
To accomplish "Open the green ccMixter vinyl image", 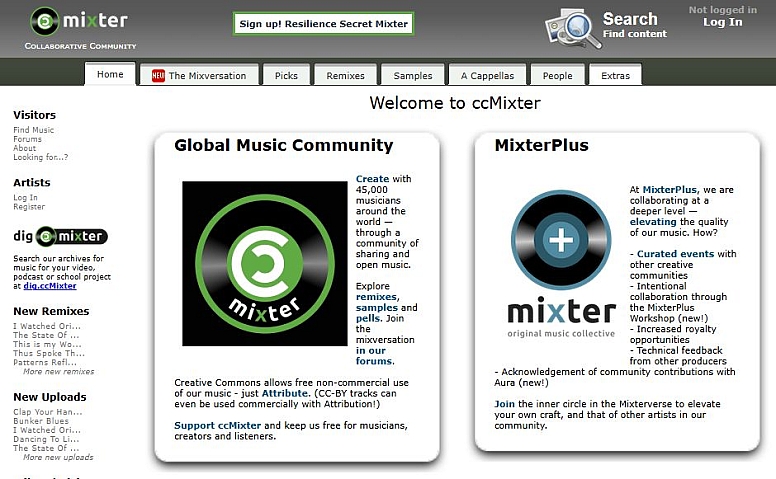I will [265, 263].
